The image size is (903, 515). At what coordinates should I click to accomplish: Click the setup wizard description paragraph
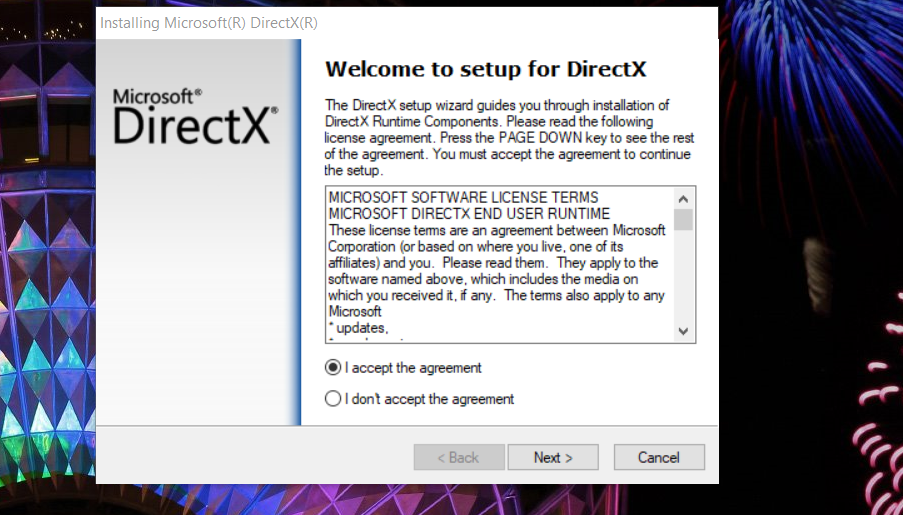pyautogui.click(x=509, y=138)
